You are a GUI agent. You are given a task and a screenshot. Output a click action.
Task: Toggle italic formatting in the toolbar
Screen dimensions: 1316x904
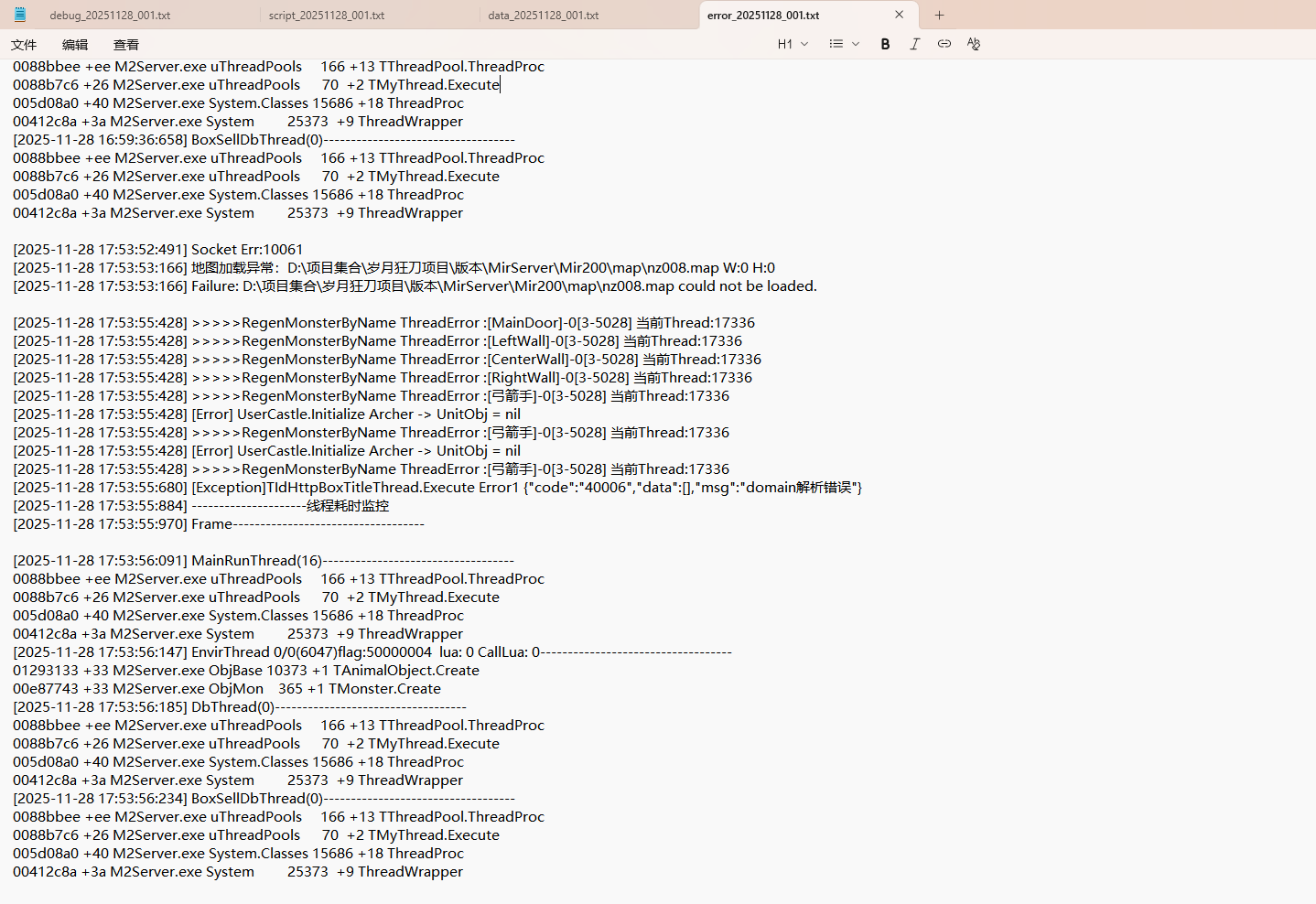tap(914, 44)
